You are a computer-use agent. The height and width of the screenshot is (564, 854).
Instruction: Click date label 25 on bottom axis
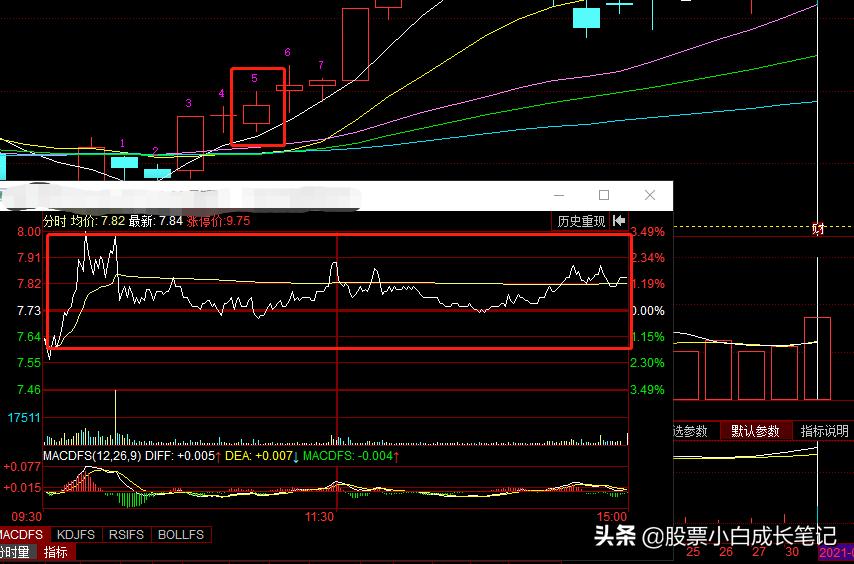point(693,551)
